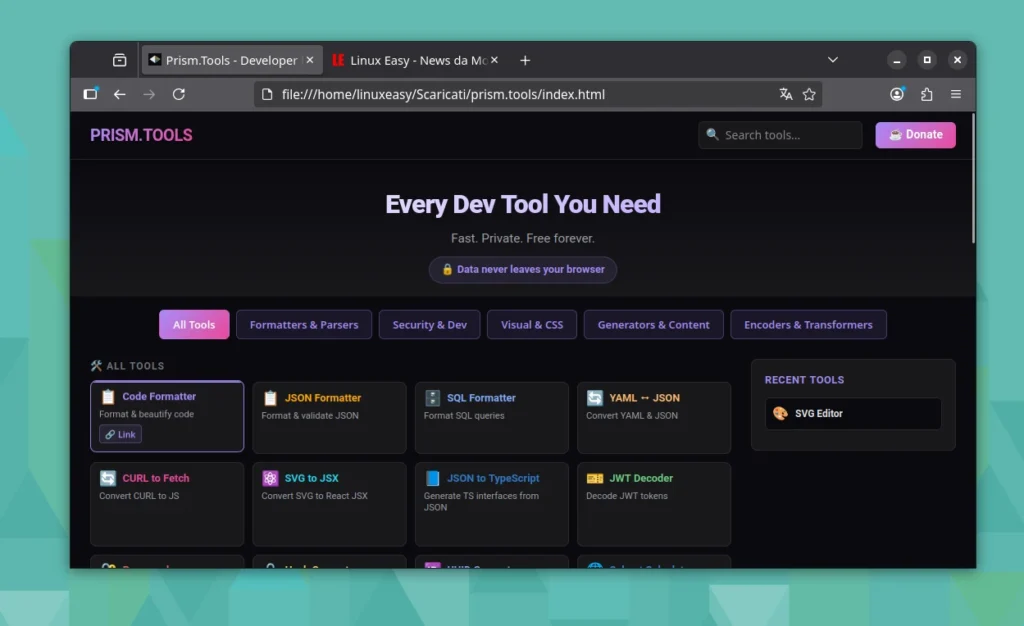Click the sidebar toggle icon in toolbar
Image resolution: width=1024 pixels, height=626 pixels.
pos(91,94)
